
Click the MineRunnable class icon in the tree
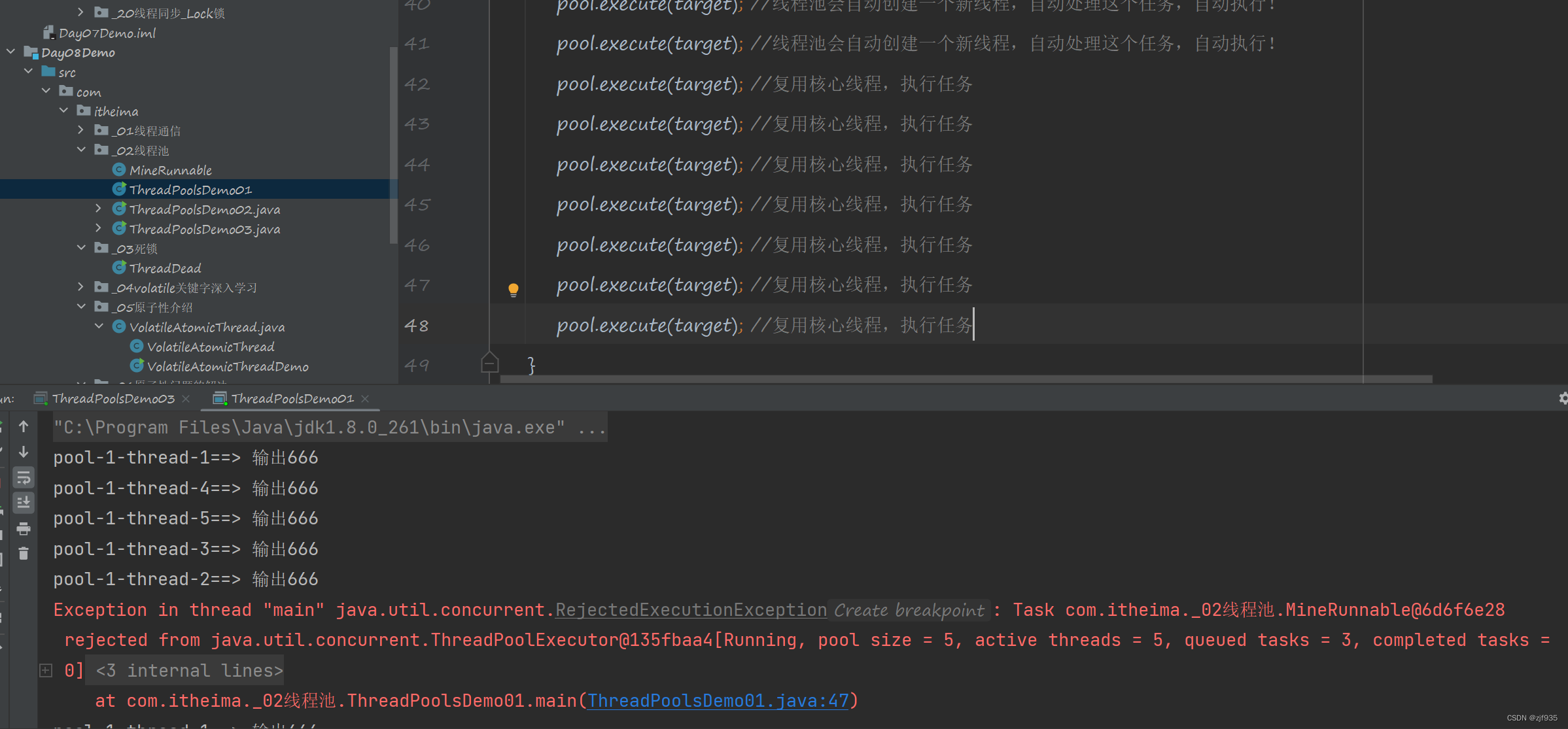(x=119, y=169)
